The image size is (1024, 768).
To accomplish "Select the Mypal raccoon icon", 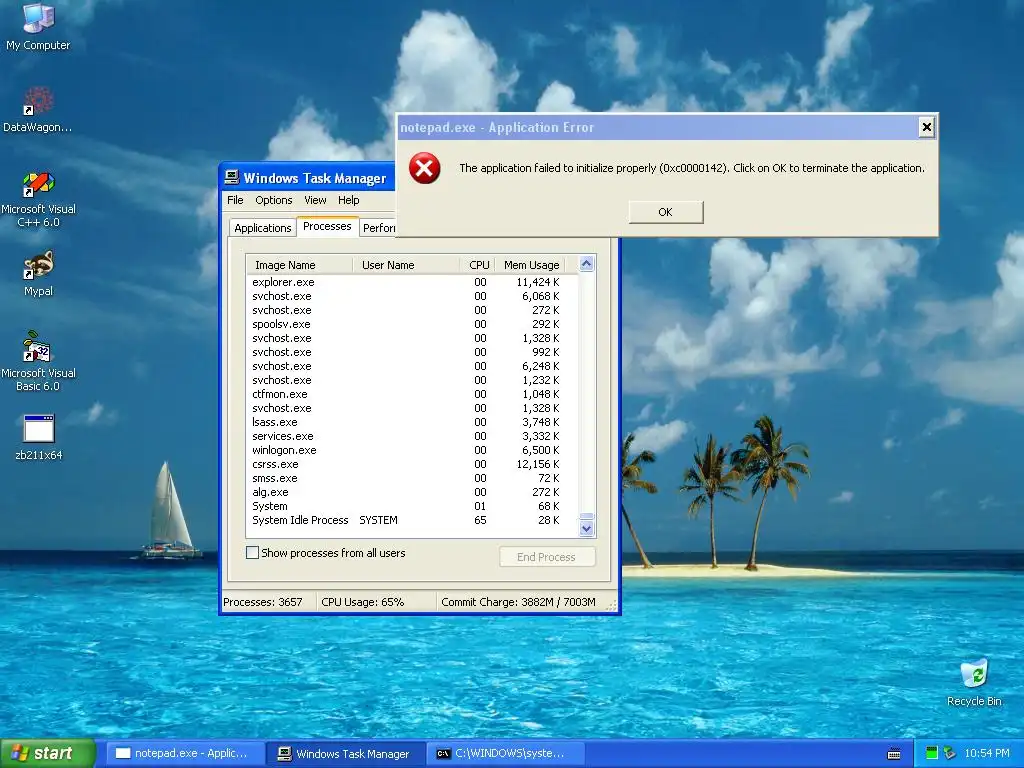I will tap(38, 274).
